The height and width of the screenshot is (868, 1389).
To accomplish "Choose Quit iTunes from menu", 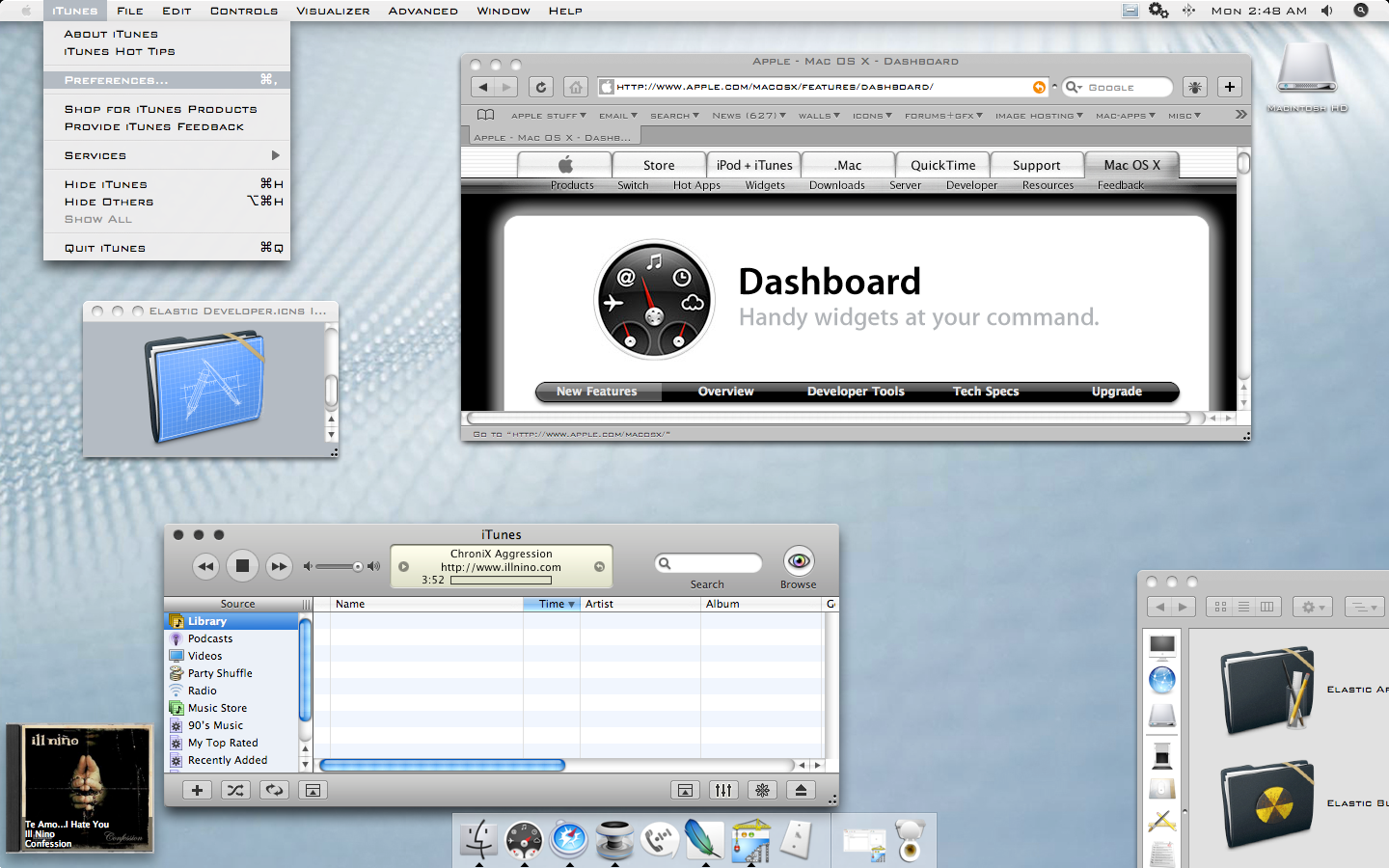I will [167, 248].
